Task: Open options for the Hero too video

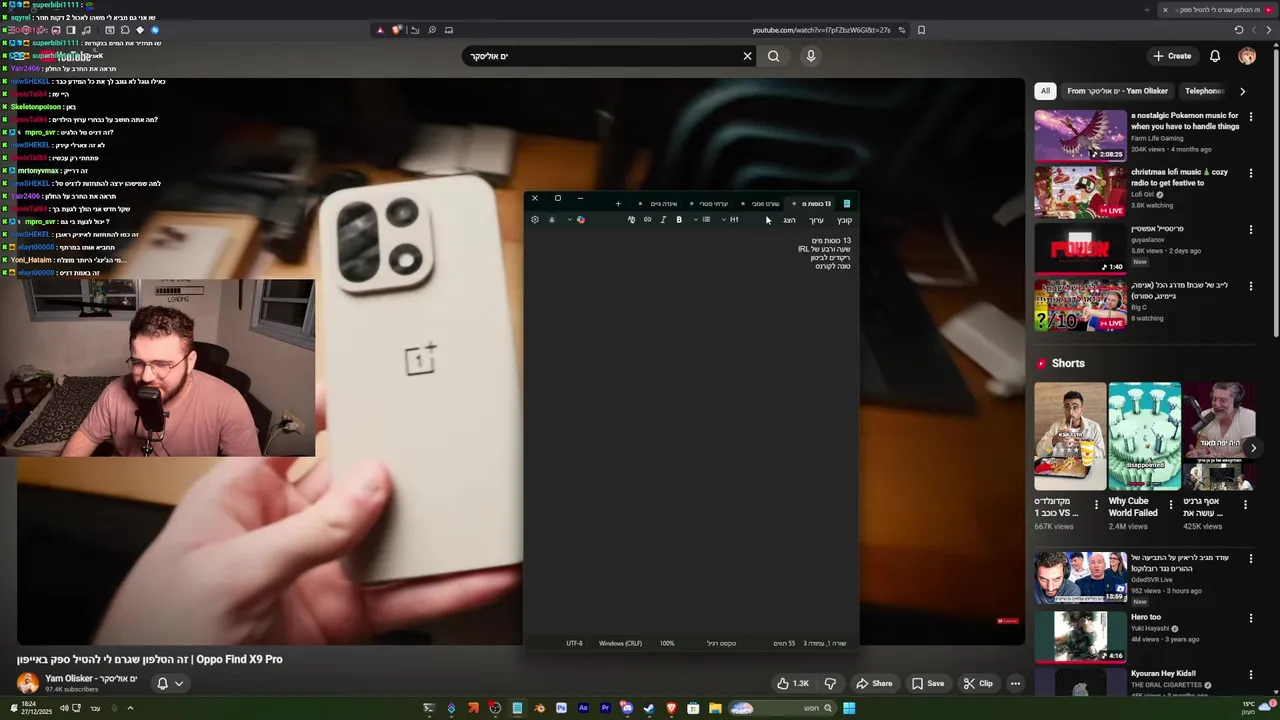Action: click(x=1250, y=617)
